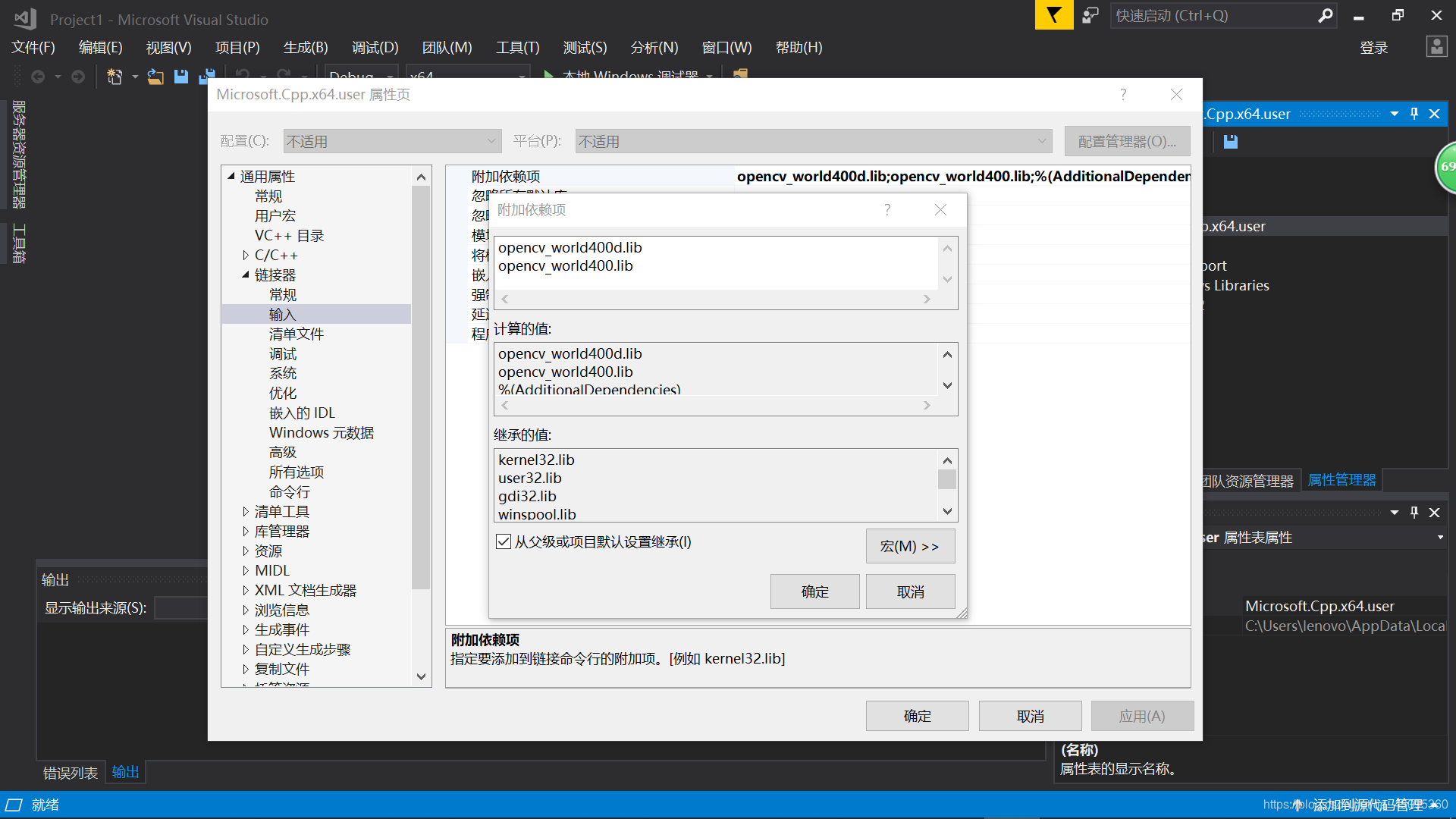This screenshot has width=1456, height=819.
Task: Select the 清单文件 item under 链接器
Action: pos(297,334)
